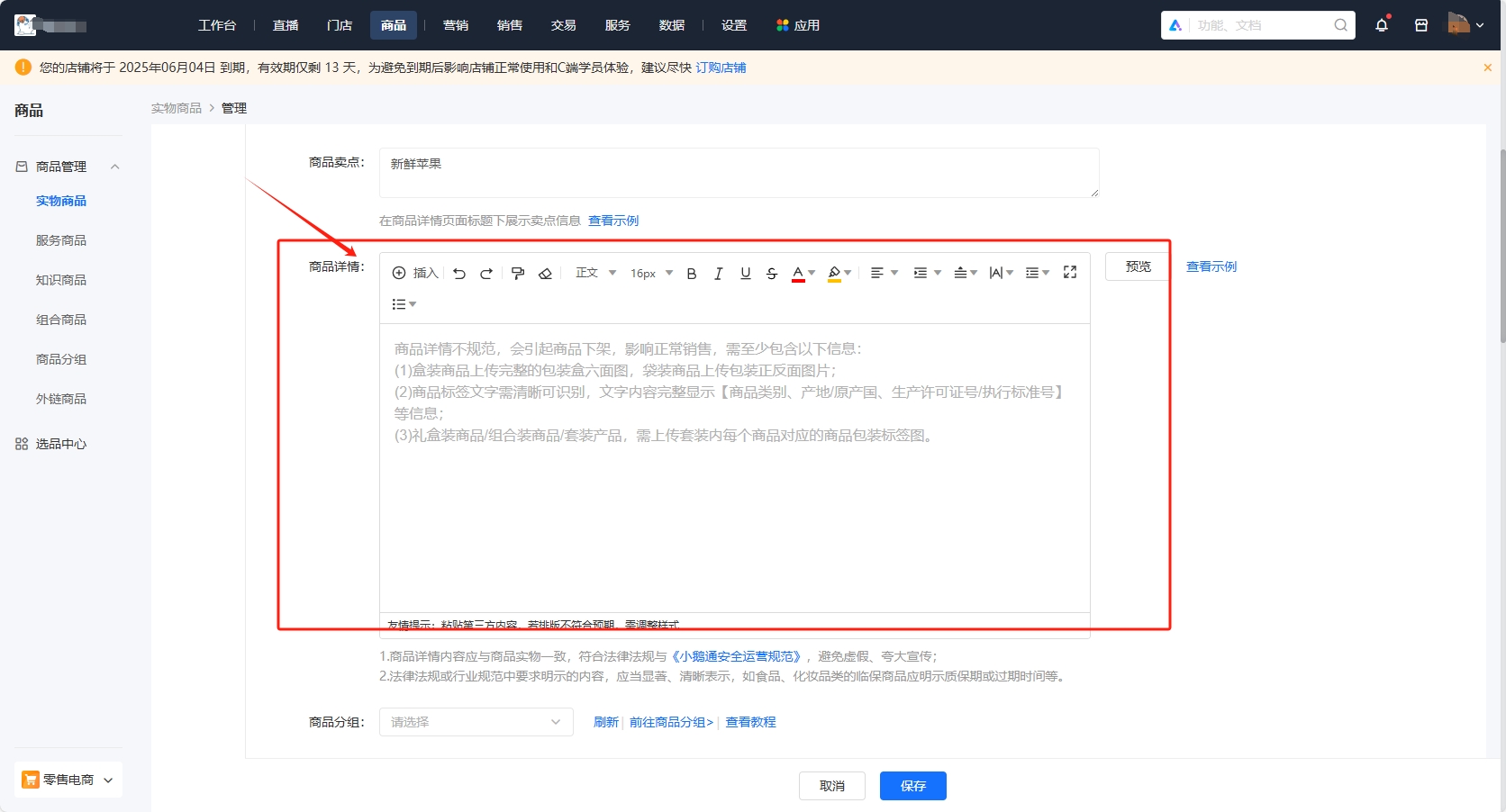1506x812 pixels.
Task: Switch to the 营销 menu tab
Action: tap(456, 25)
